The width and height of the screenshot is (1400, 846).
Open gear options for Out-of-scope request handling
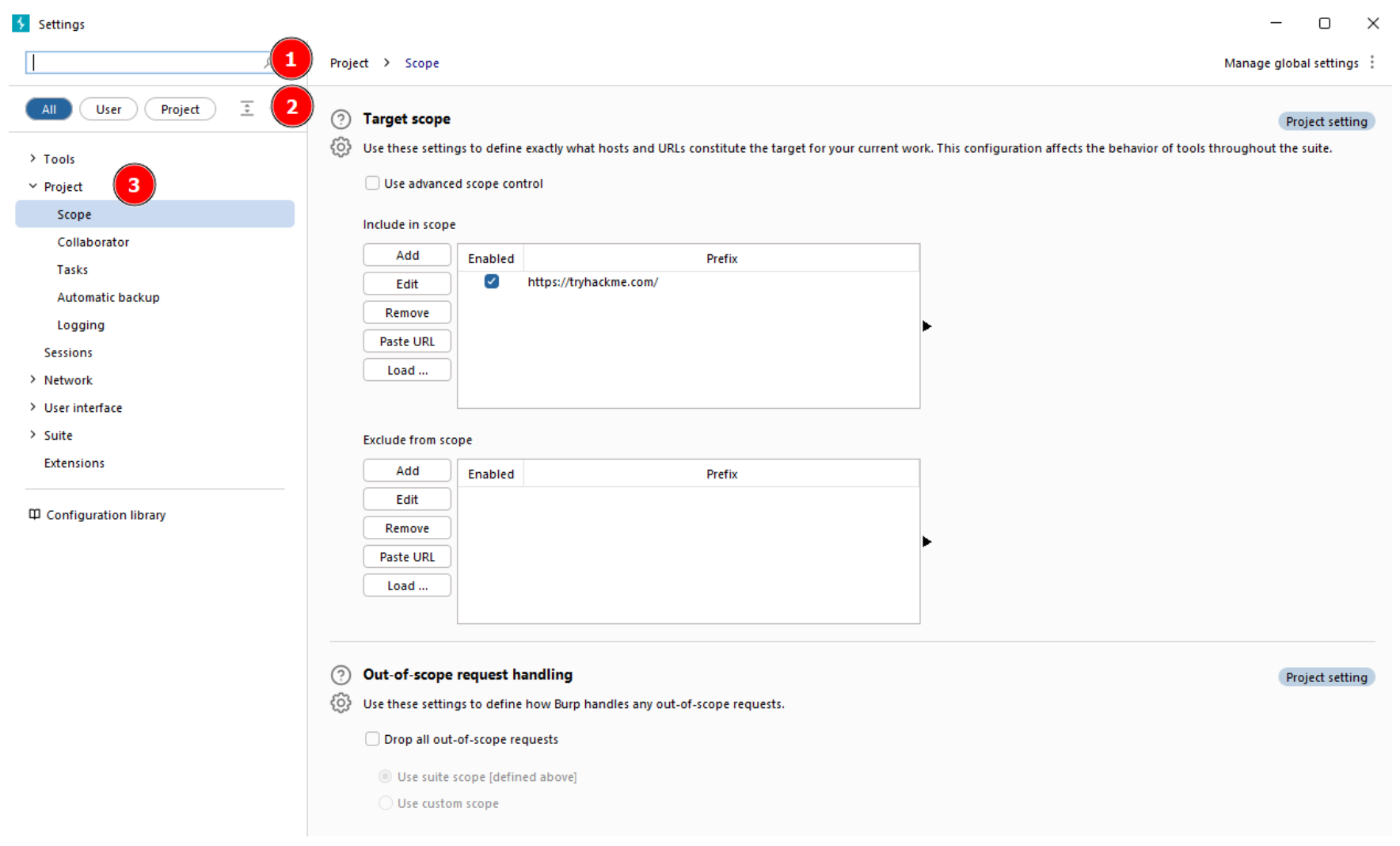coord(340,703)
